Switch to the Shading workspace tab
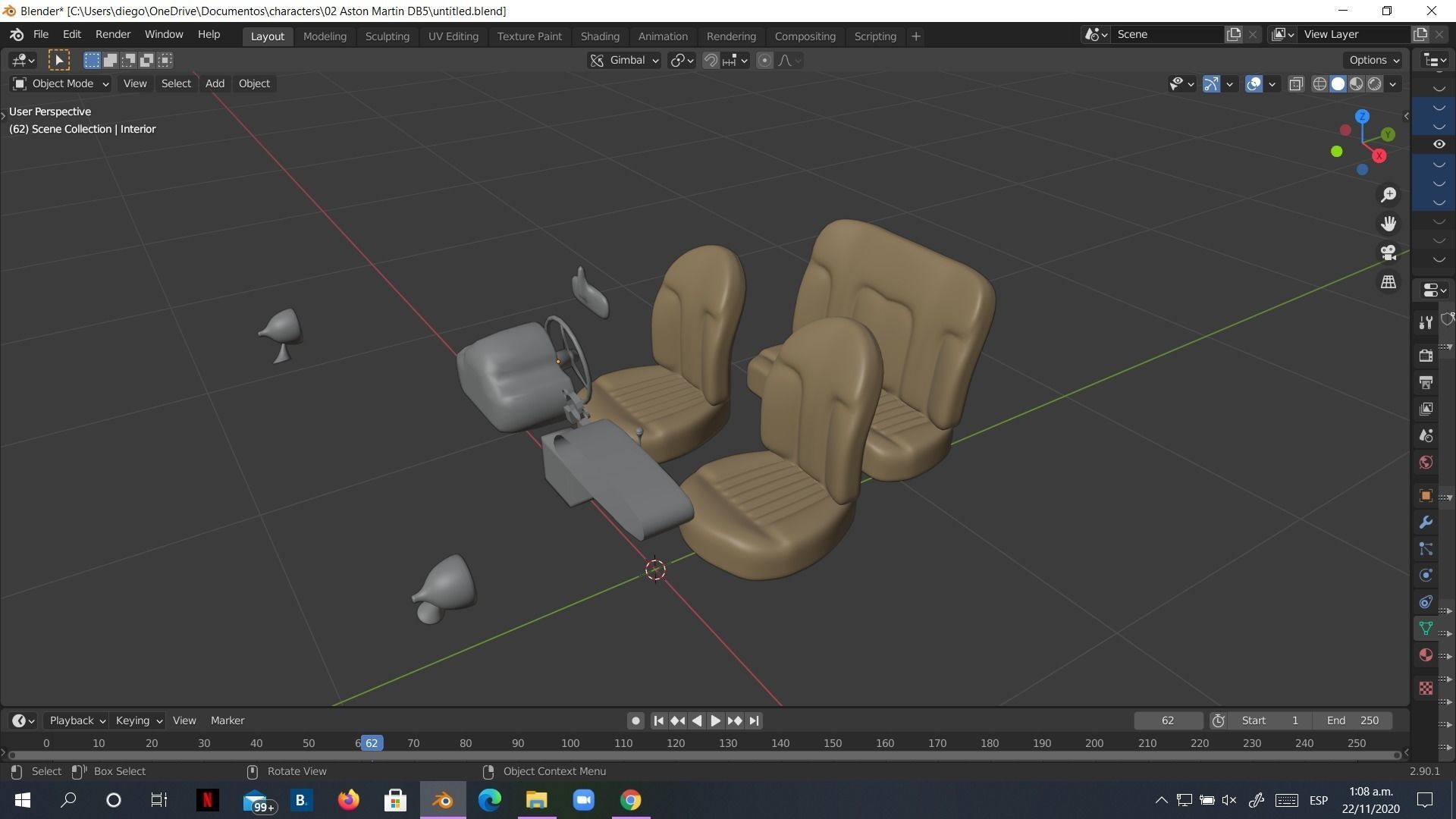 coord(600,36)
